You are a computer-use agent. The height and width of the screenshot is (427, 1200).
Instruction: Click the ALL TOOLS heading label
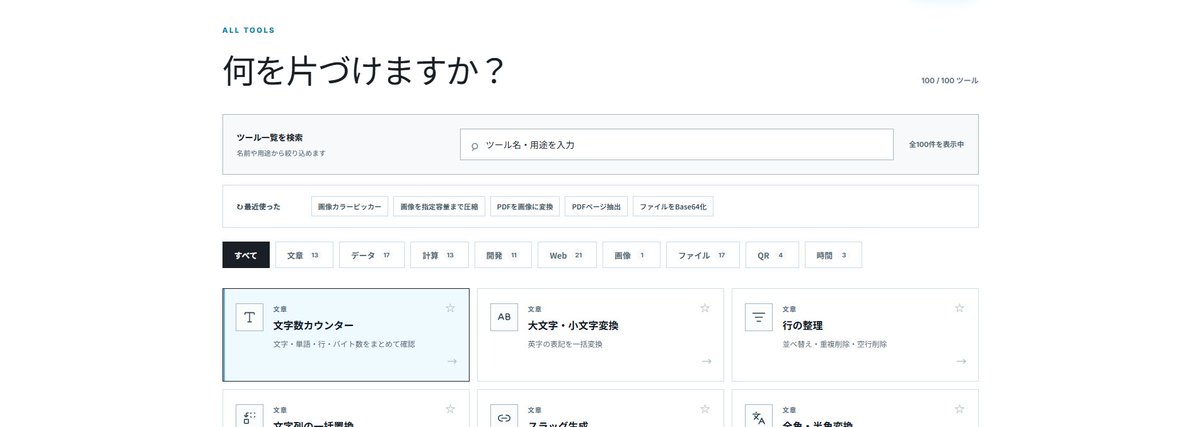pos(248,31)
